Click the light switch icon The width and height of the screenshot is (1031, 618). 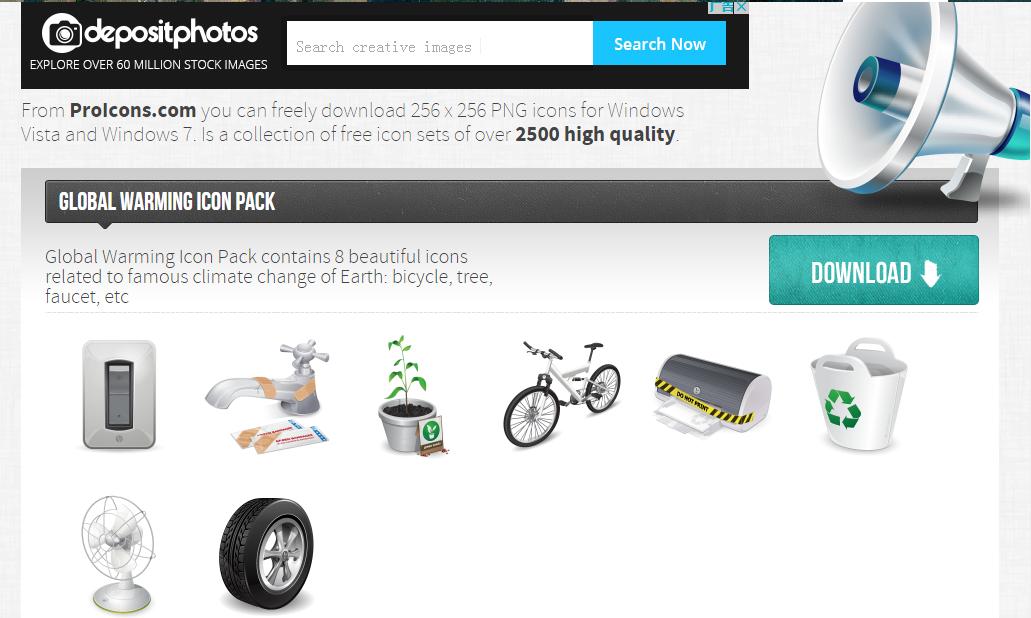[x=119, y=394]
